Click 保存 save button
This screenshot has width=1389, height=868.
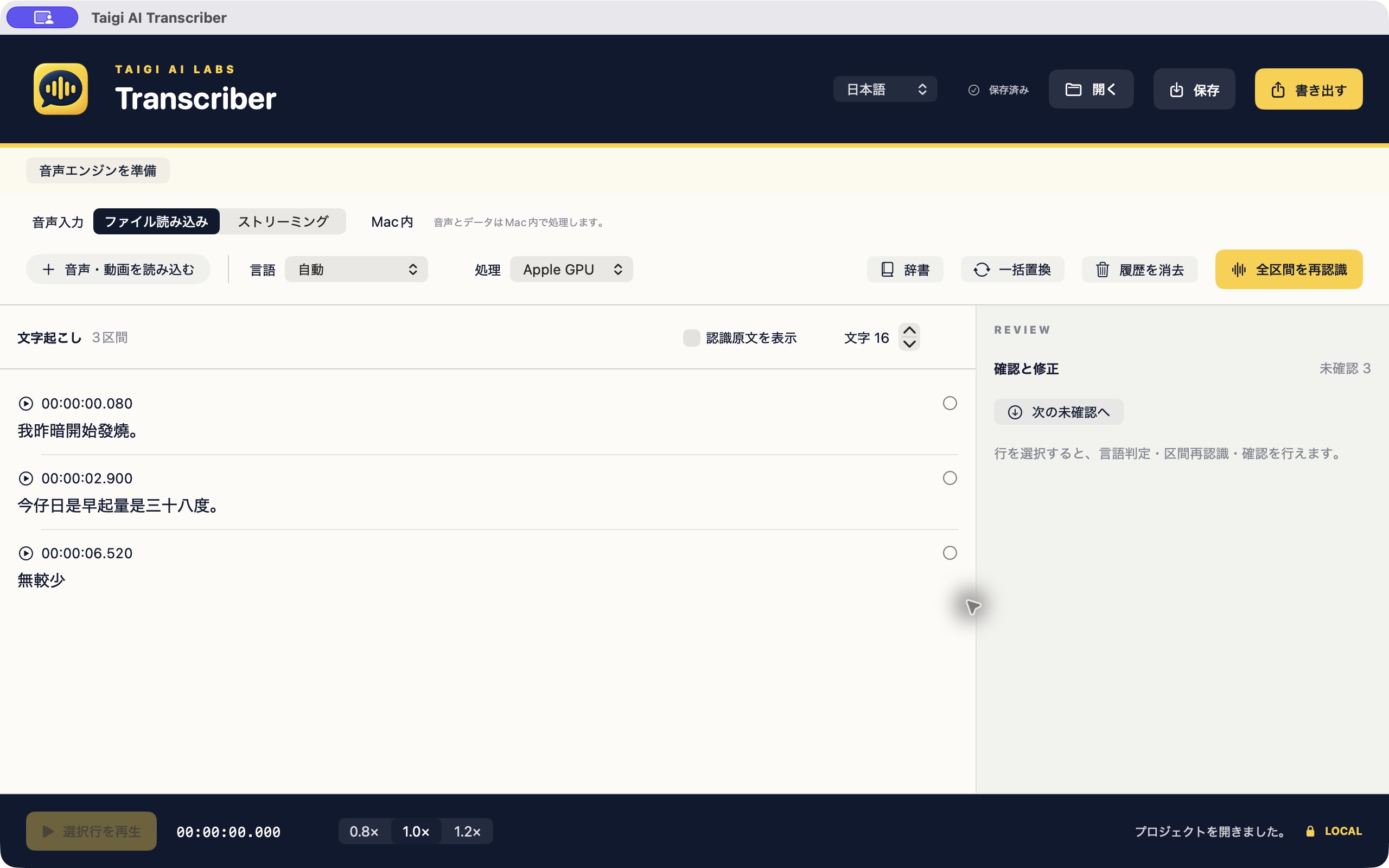pyautogui.click(x=1194, y=89)
